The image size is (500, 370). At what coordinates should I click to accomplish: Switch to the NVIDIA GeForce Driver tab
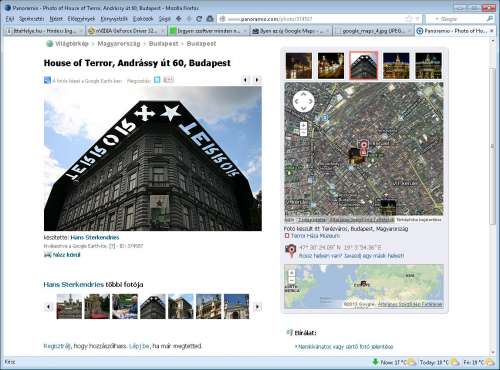pos(126,31)
